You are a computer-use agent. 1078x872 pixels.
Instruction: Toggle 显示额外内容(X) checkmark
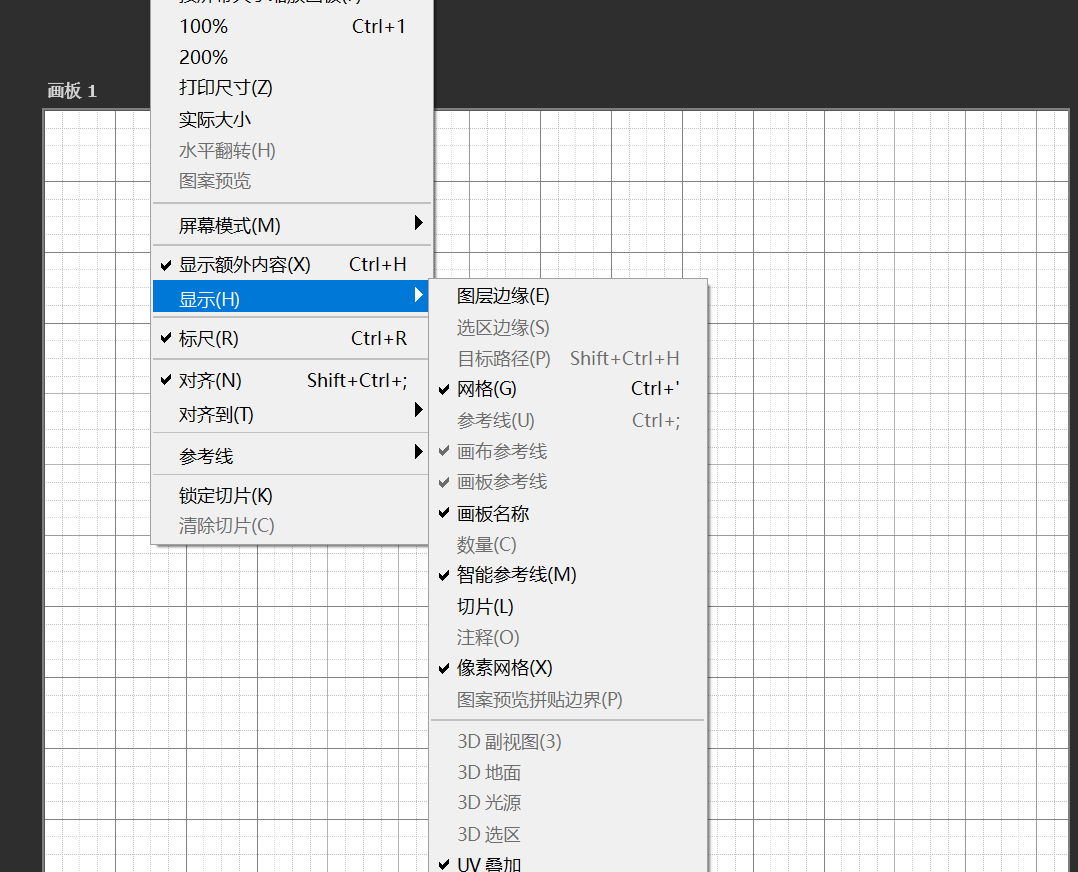tap(292, 264)
